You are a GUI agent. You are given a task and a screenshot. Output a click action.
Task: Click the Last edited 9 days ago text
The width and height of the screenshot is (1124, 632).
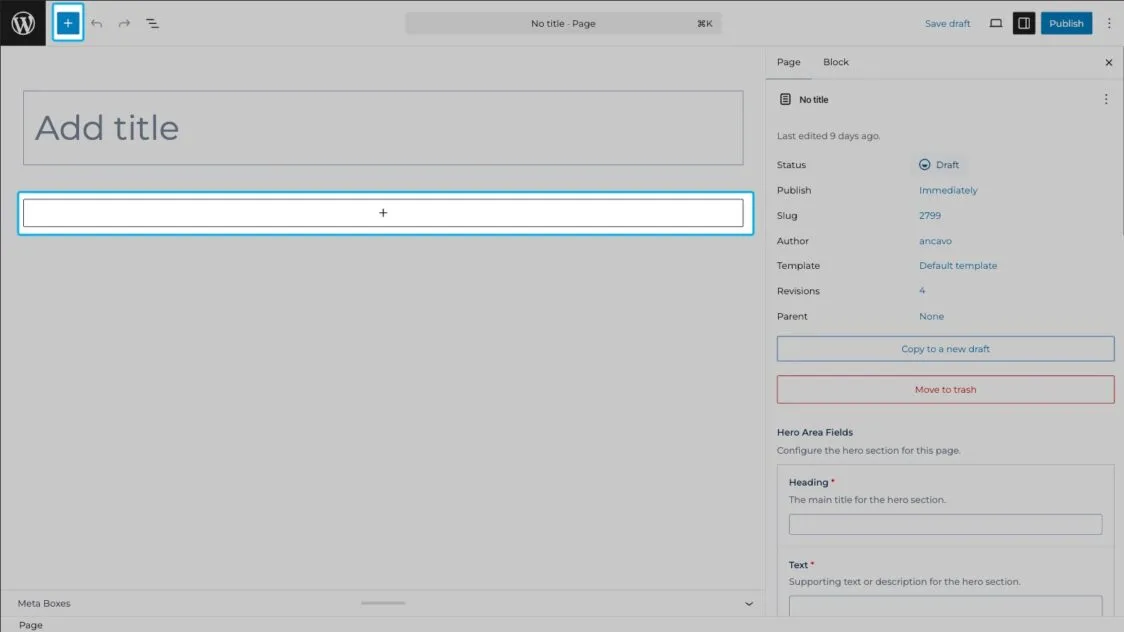click(x=828, y=135)
